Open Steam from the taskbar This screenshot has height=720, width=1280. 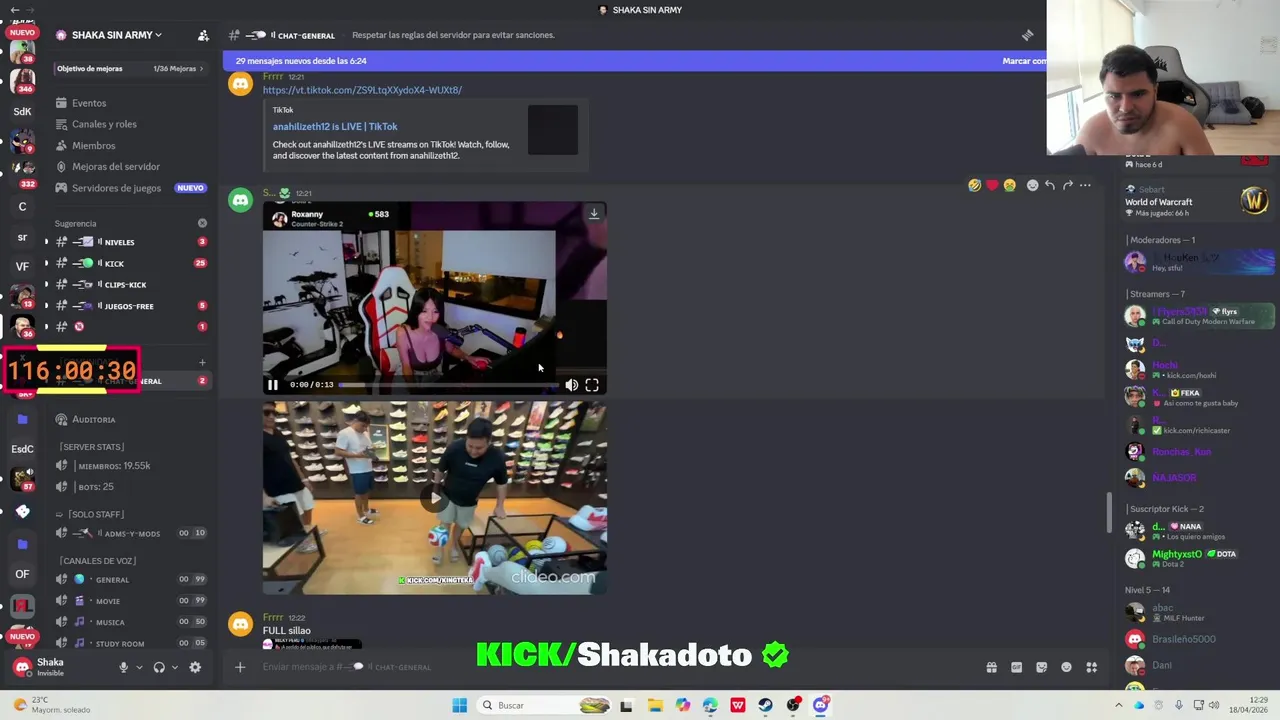click(x=765, y=705)
